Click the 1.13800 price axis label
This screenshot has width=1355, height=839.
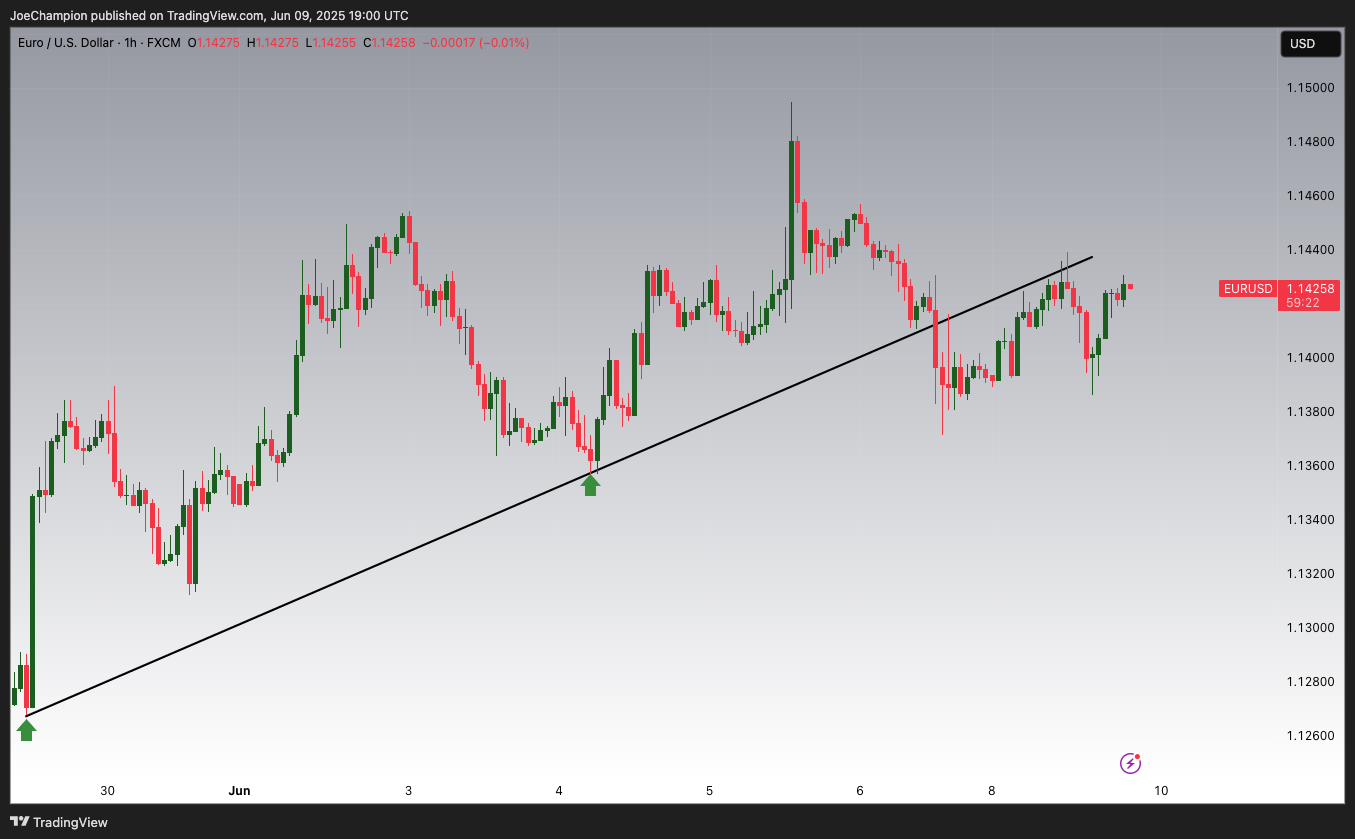pyautogui.click(x=1309, y=412)
